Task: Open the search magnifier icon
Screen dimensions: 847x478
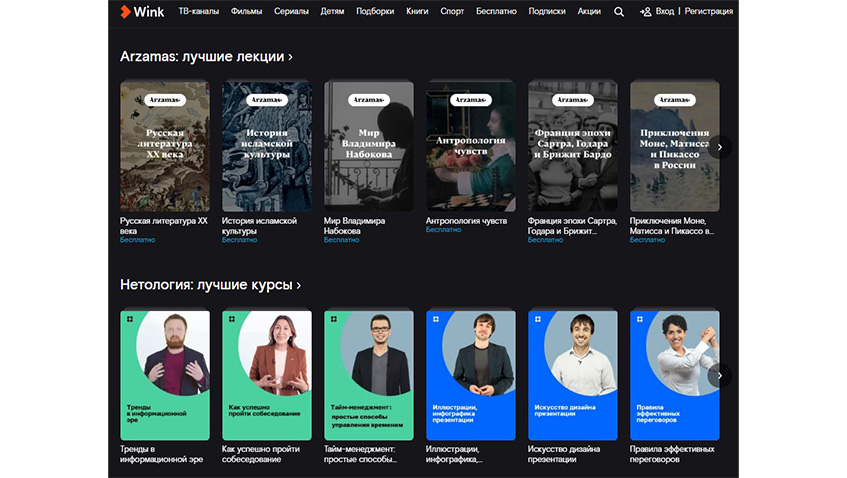Action: coord(619,11)
